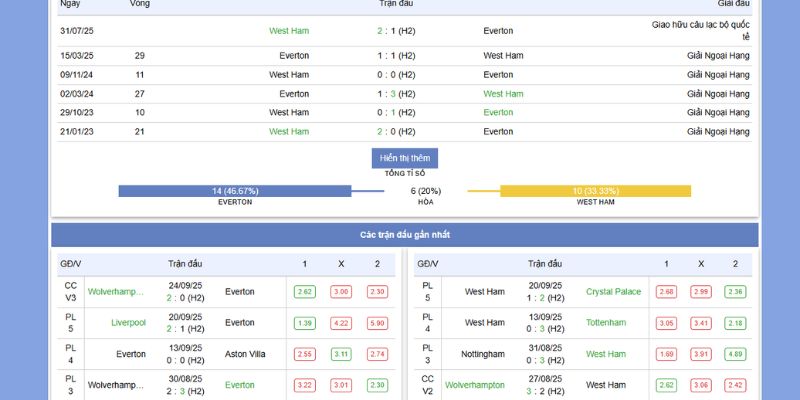
Task: Click odds 2.30 in the 30/08/25 row
Action: [x=378, y=385]
